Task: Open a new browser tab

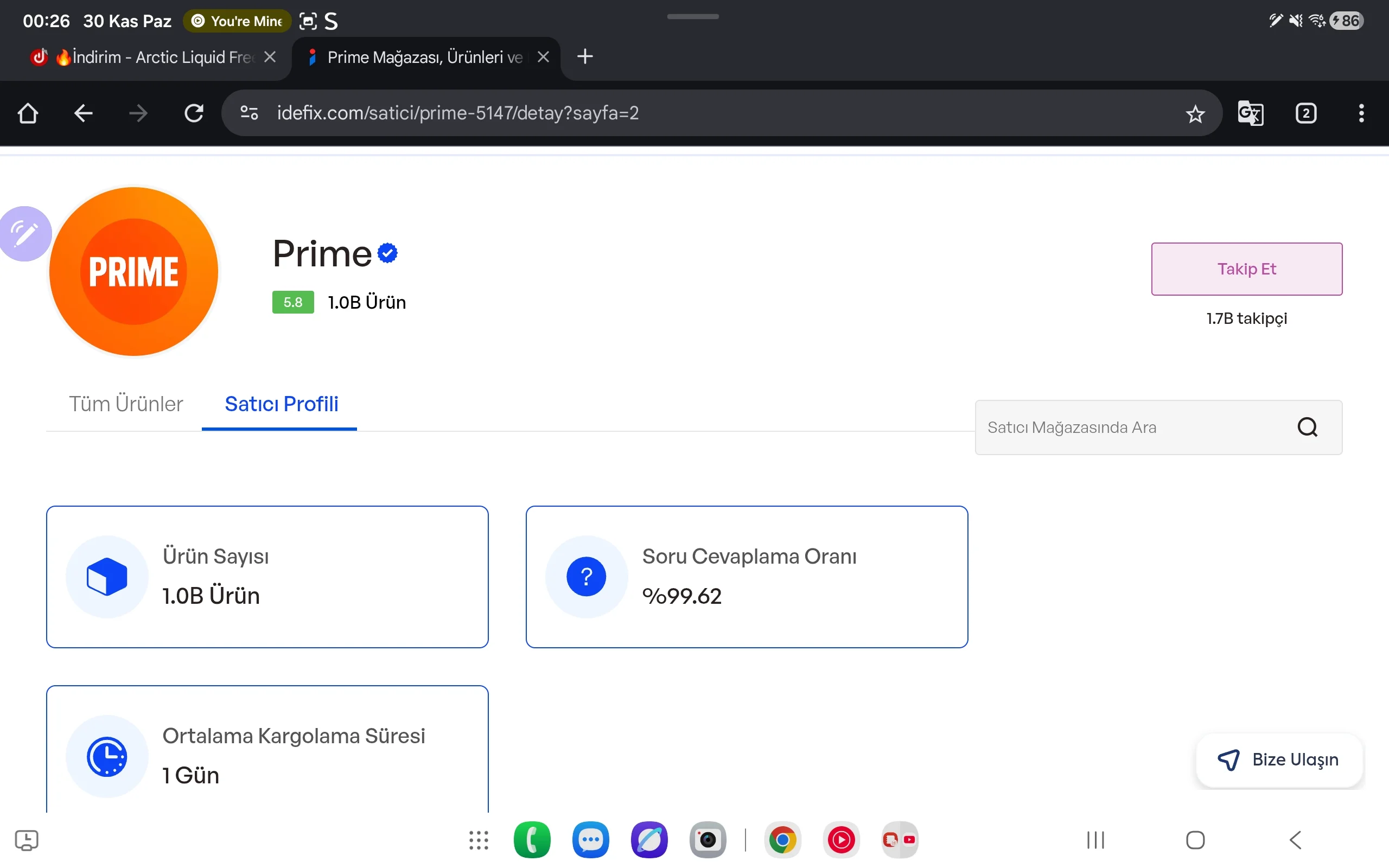Action: point(584,57)
